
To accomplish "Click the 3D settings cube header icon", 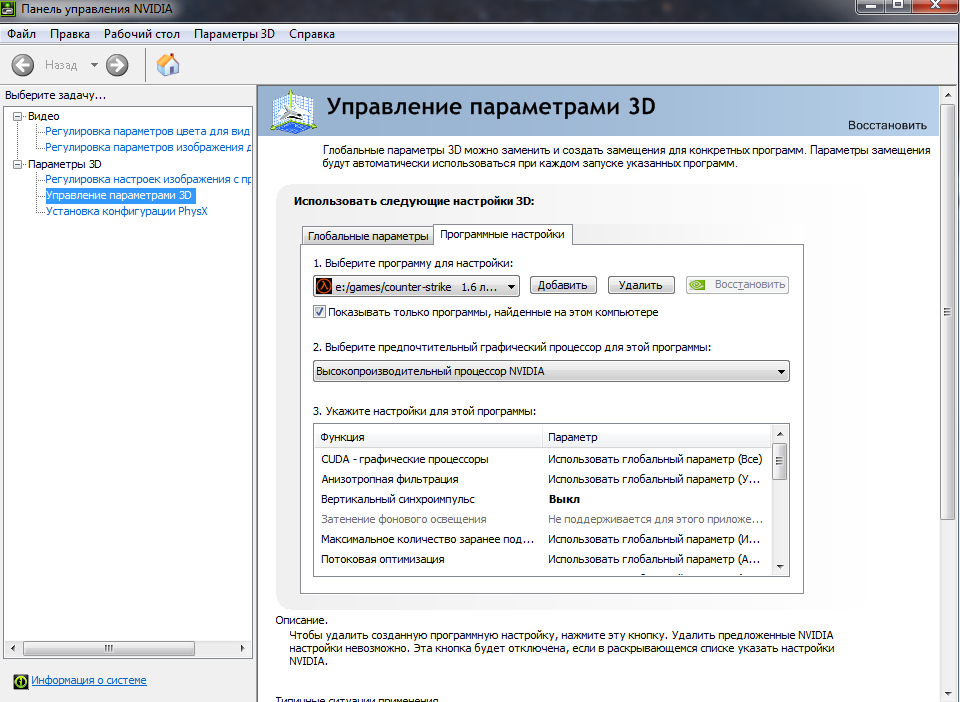I will pos(293,111).
